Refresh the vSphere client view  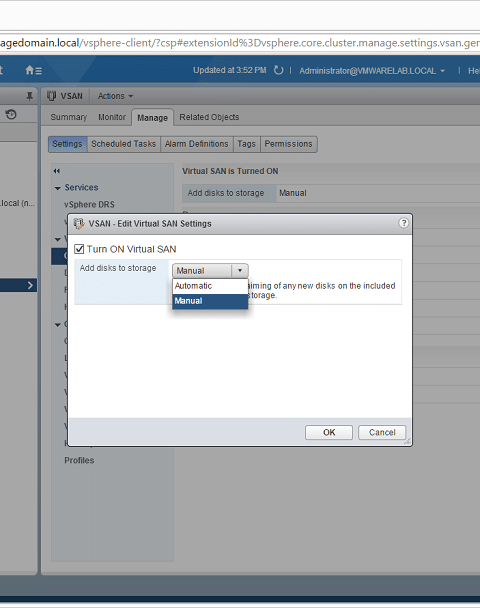pyautogui.click(x=278, y=70)
